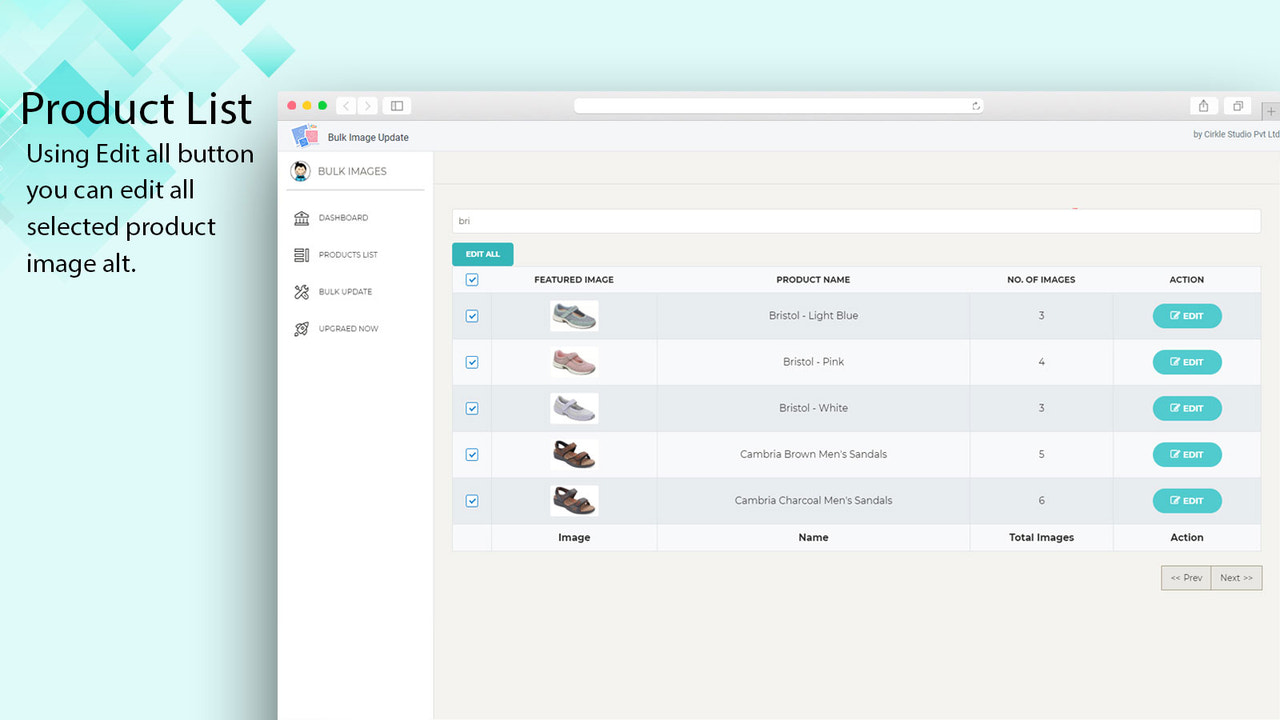Click the browser back navigation arrow
The height and width of the screenshot is (720, 1280).
pyautogui.click(x=346, y=105)
